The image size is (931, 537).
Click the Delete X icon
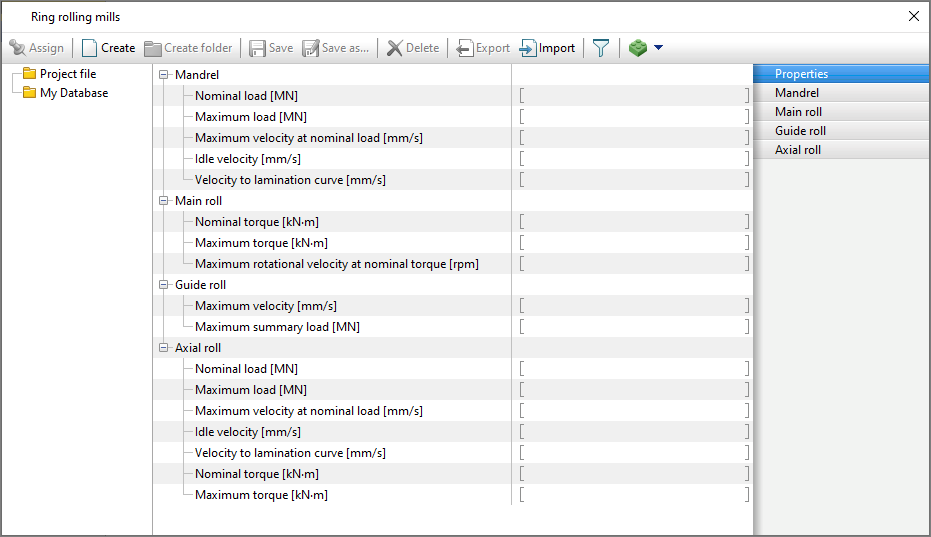click(395, 48)
